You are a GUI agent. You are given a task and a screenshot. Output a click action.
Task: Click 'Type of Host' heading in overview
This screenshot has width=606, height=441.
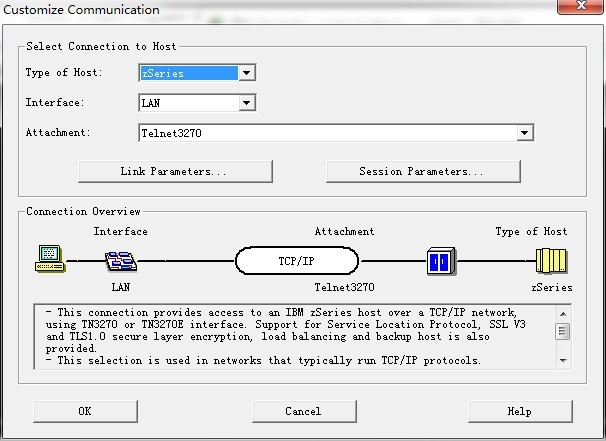(531, 232)
